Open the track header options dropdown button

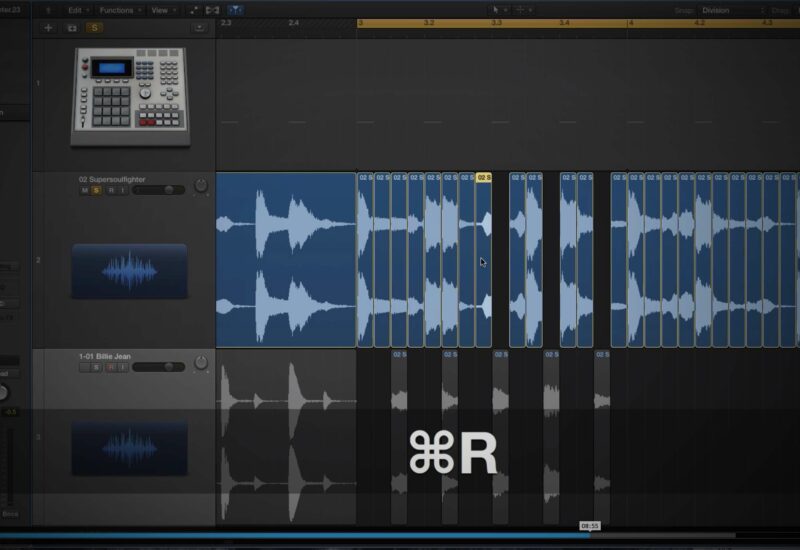199,28
